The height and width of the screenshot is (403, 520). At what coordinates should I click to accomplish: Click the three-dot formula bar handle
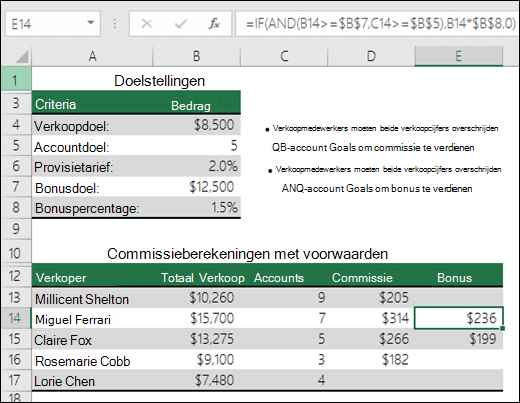coord(115,24)
